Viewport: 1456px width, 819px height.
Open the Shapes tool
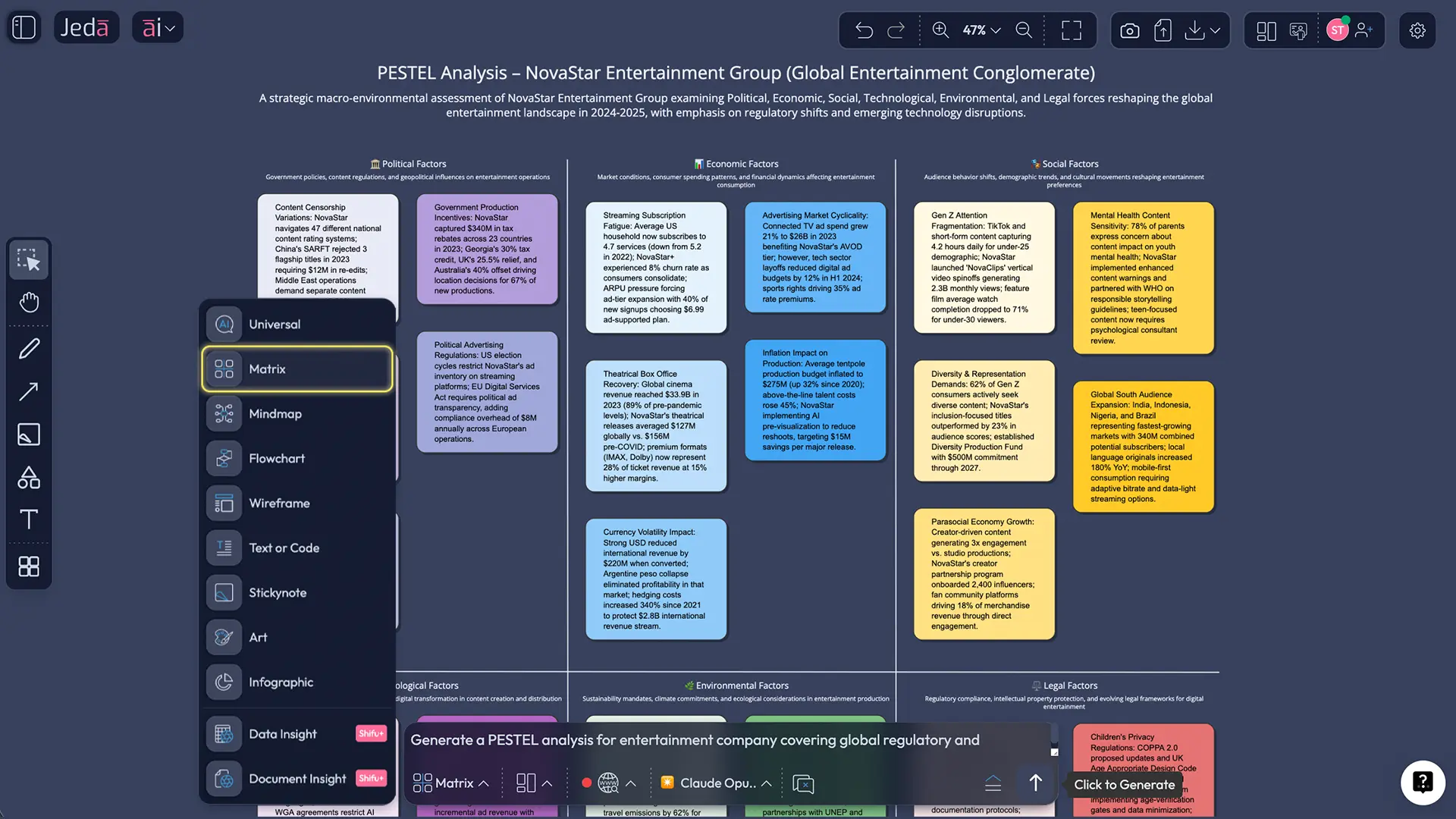(x=29, y=477)
